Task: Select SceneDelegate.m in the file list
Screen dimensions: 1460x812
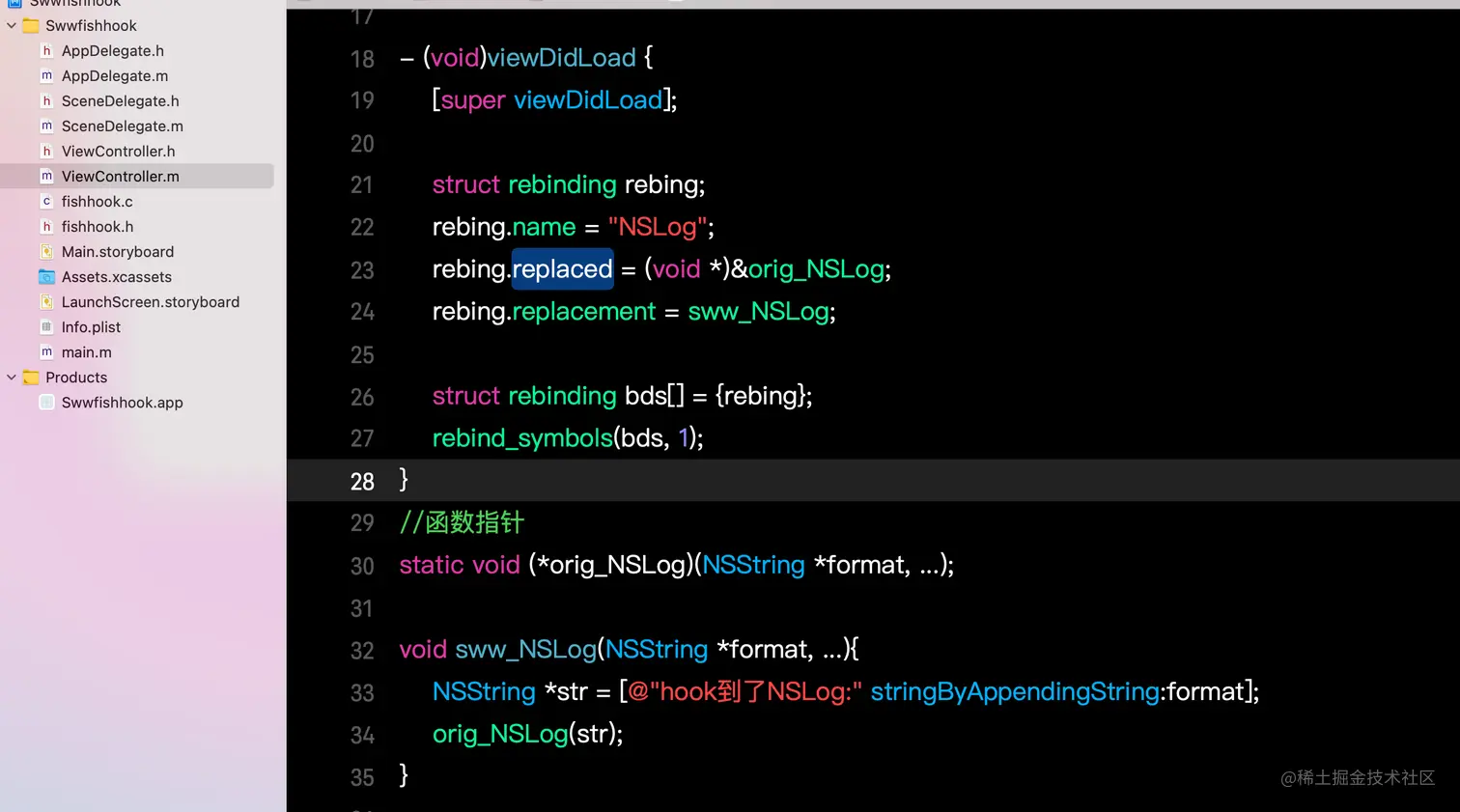Action: coord(123,126)
